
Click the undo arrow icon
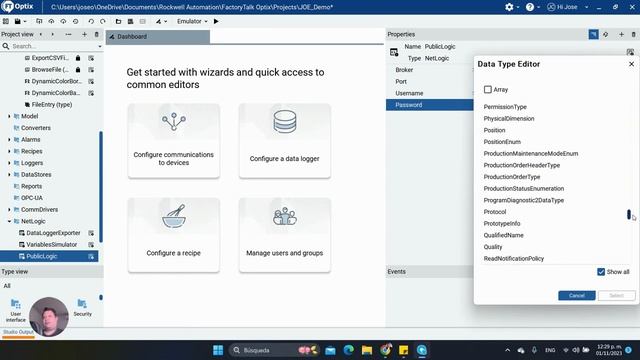91,21
